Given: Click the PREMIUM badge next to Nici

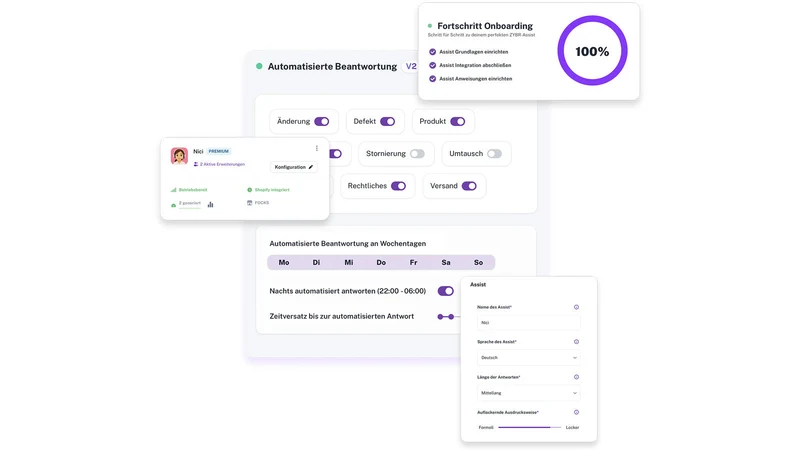Looking at the screenshot, I should click(x=219, y=151).
